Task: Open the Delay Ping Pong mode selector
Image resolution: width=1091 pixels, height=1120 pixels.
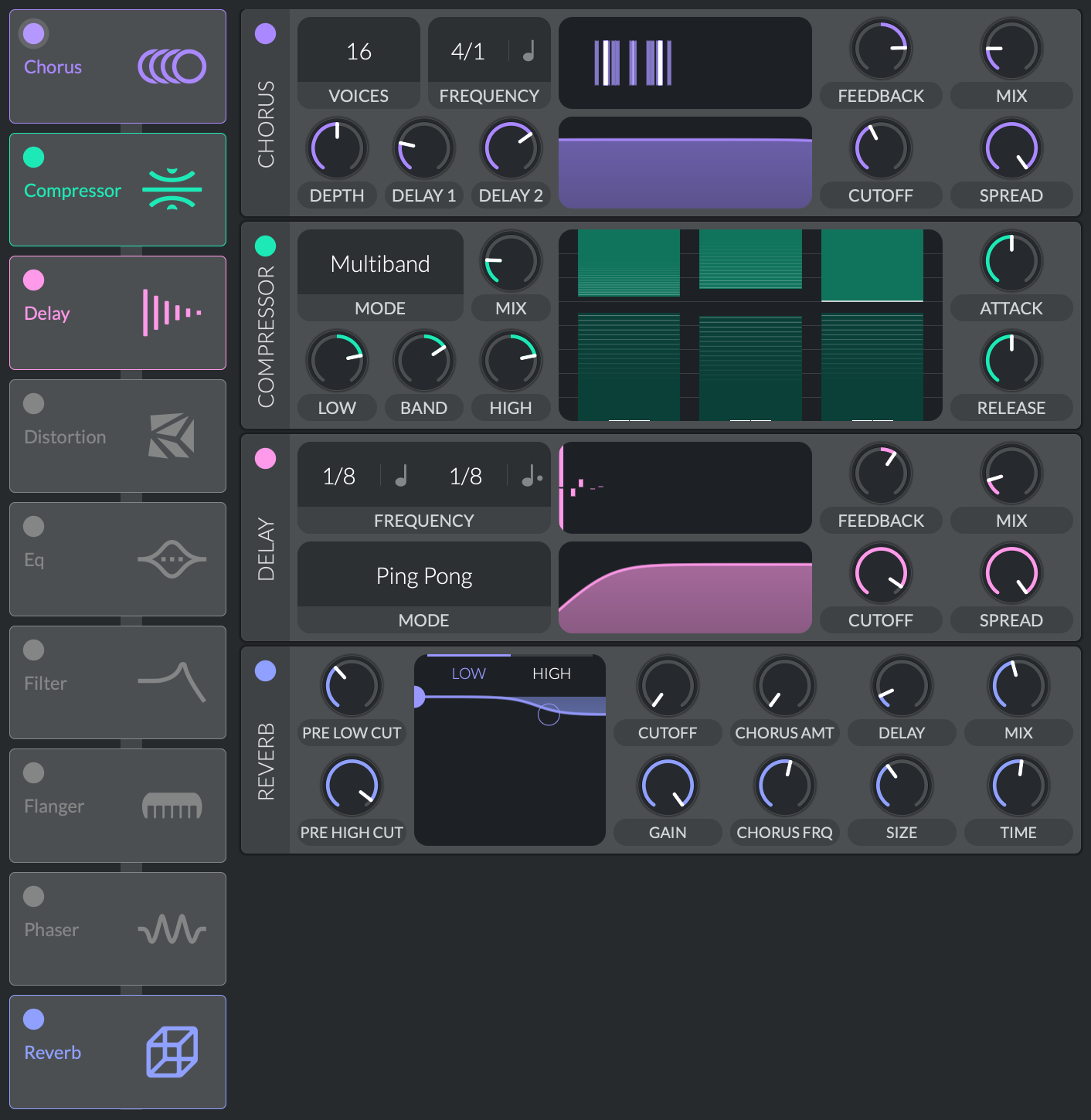Action: coord(423,575)
